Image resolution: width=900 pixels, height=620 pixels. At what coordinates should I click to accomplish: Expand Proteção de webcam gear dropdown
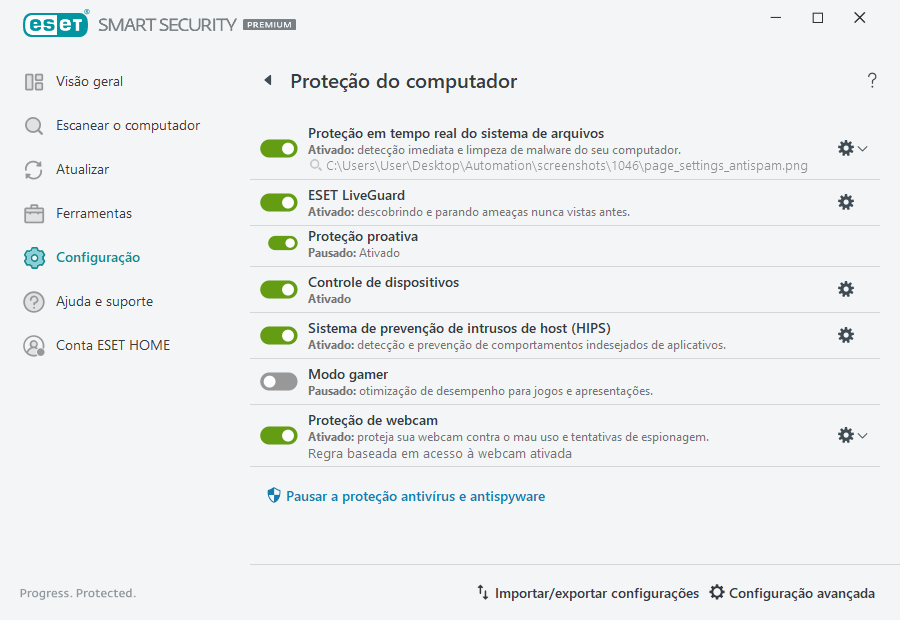[x=862, y=435]
